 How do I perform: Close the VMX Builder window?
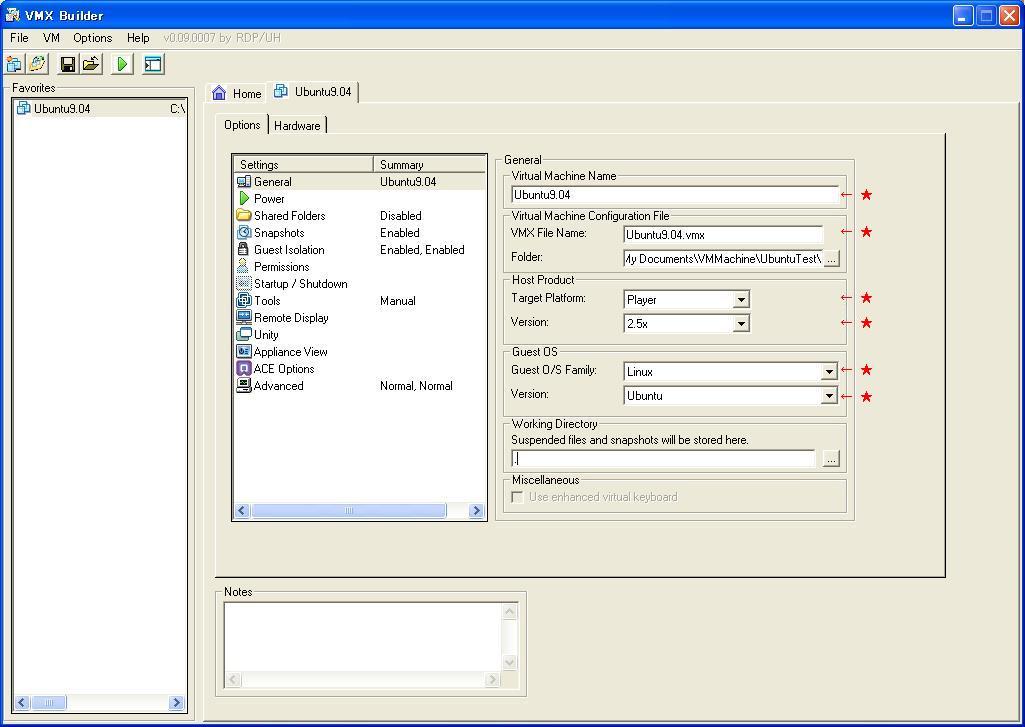pos(1009,15)
